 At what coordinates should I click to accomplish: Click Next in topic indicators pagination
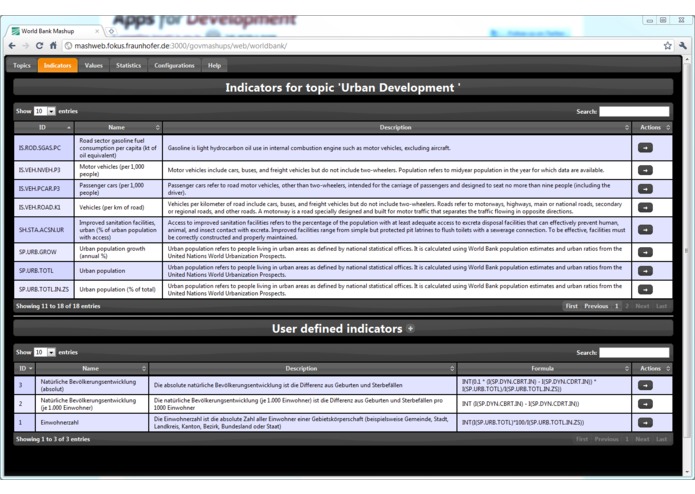[642, 306]
